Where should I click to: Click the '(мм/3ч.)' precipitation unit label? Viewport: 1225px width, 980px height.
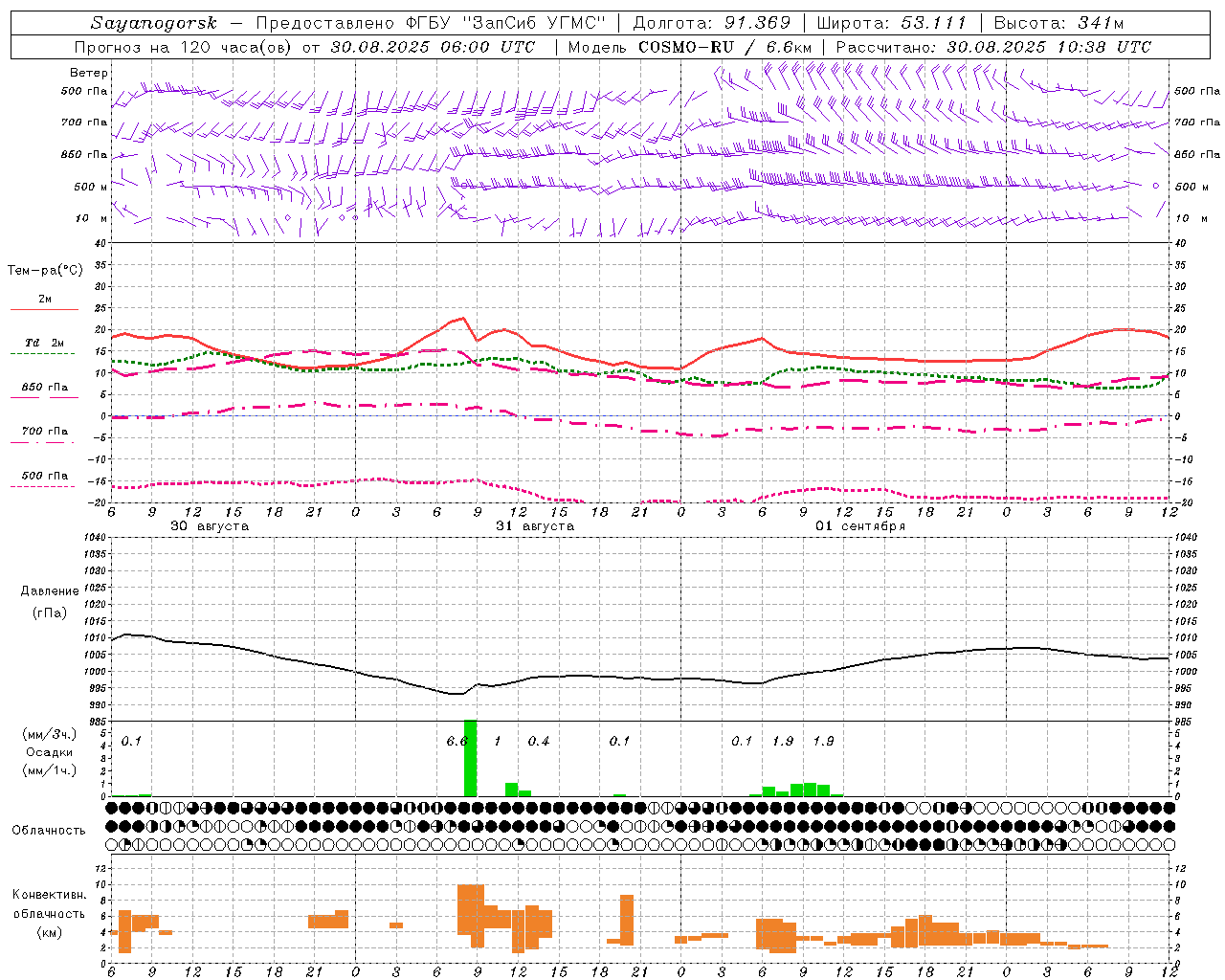coord(49,734)
